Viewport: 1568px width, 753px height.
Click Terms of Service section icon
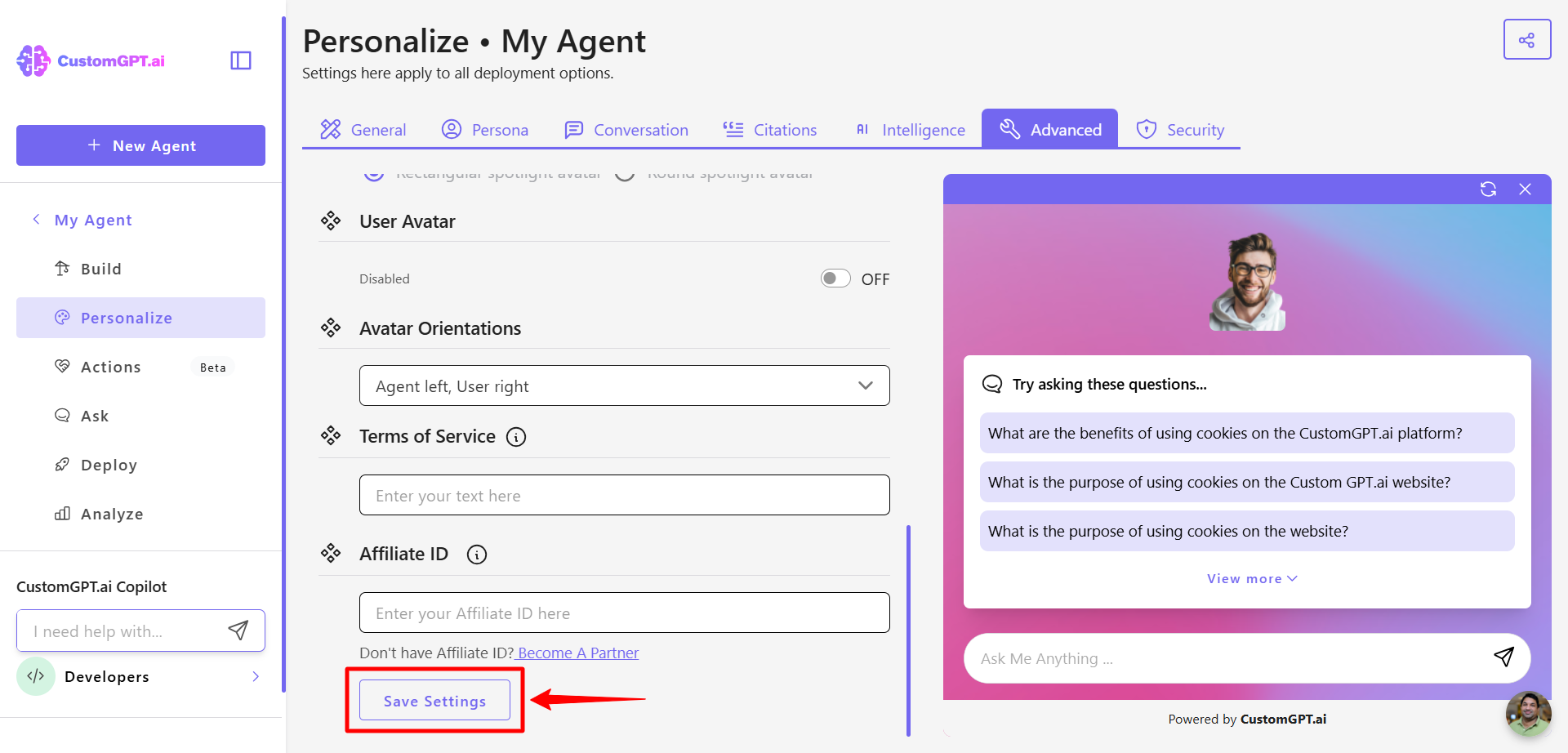[x=331, y=435]
